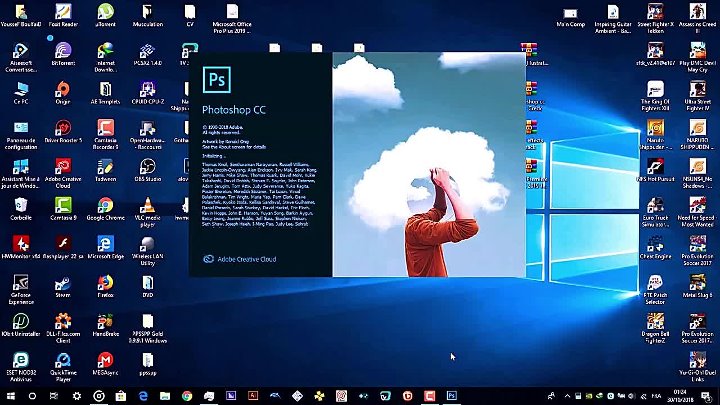Image resolution: width=720 pixels, height=405 pixels.
Task: Launch Metal Slug 3 desktop shortcut
Action: click(x=697, y=284)
